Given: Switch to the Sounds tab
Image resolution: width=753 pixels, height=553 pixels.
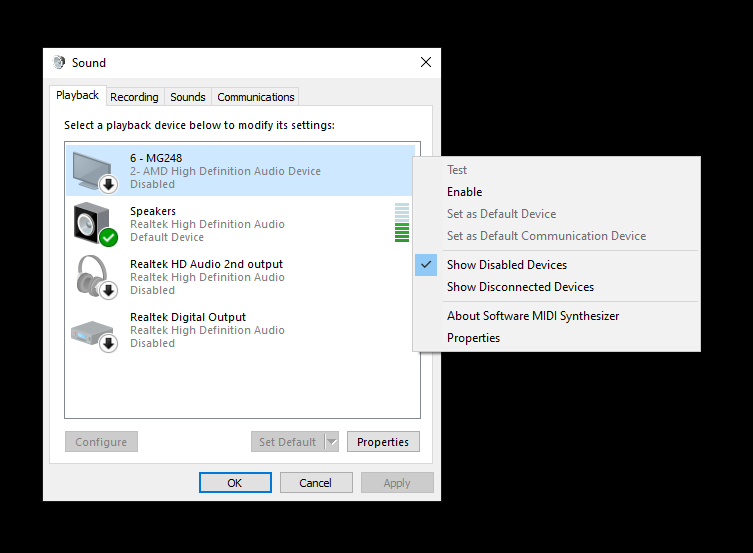Looking at the screenshot, I should (x=188, y=97).
